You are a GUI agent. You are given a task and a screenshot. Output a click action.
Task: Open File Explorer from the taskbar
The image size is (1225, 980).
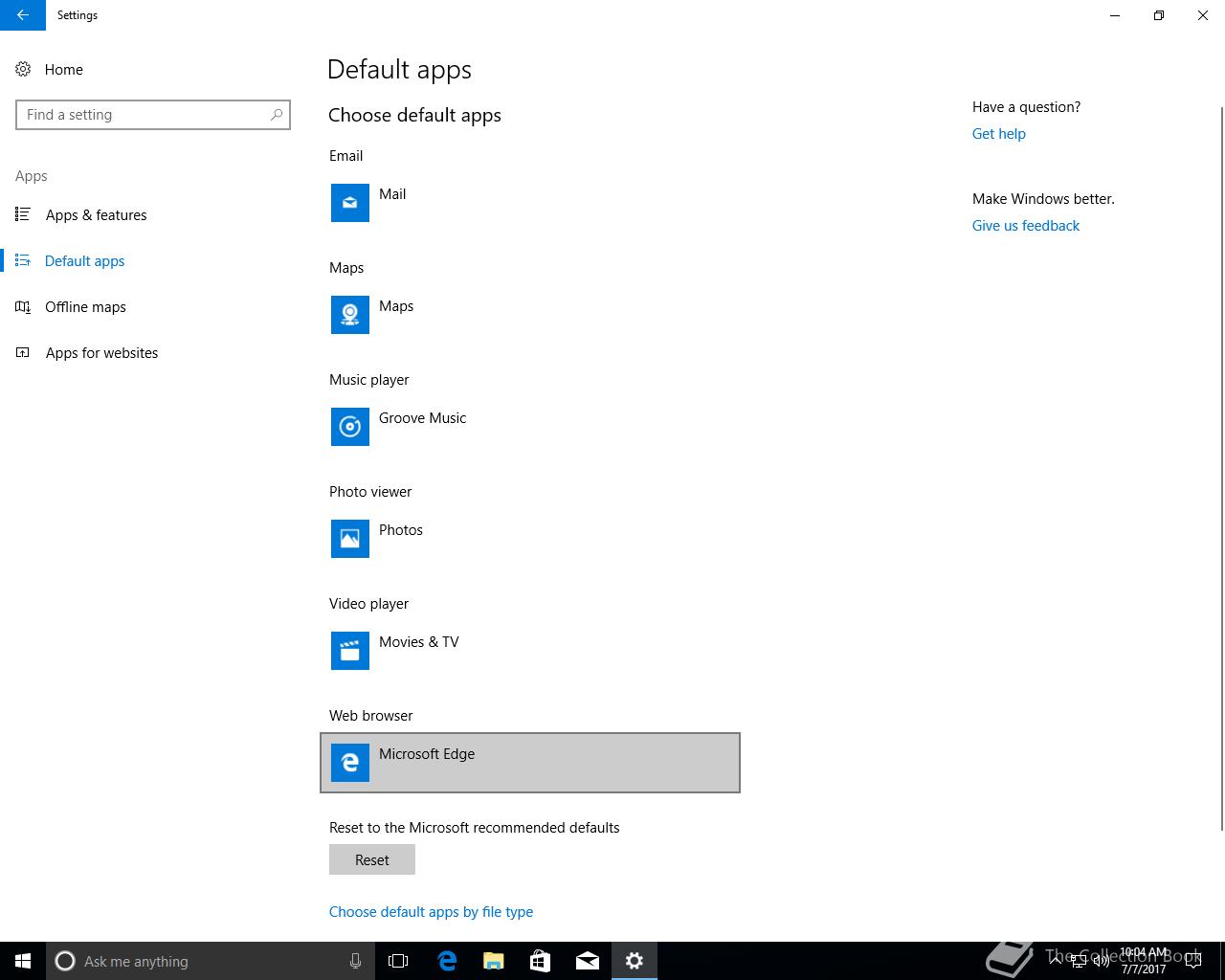(x=494, y=961)
